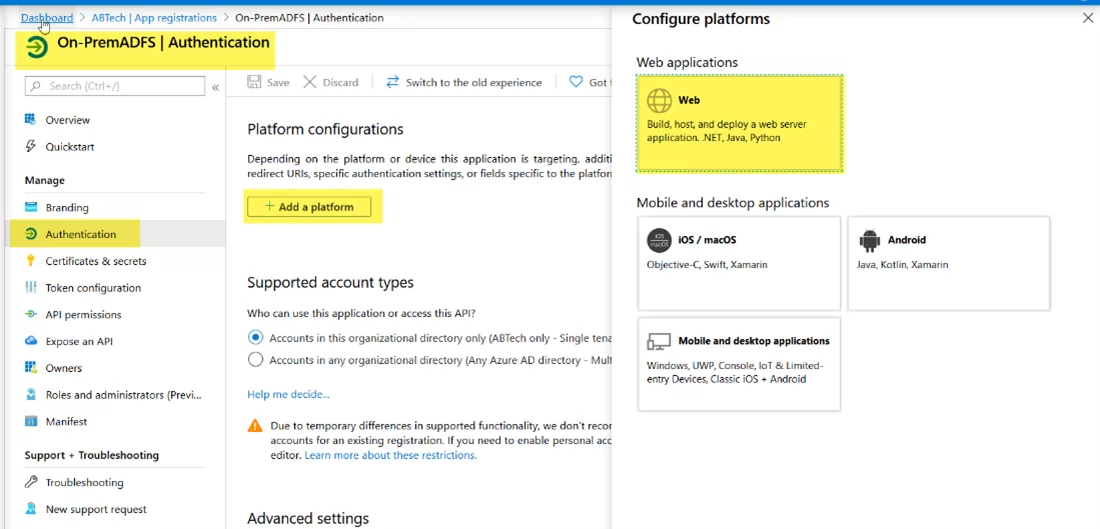Screen dimensions: 1100x529
Task: Choose the Web platform card
Action: pyautogui.click(x=739, y=123)
